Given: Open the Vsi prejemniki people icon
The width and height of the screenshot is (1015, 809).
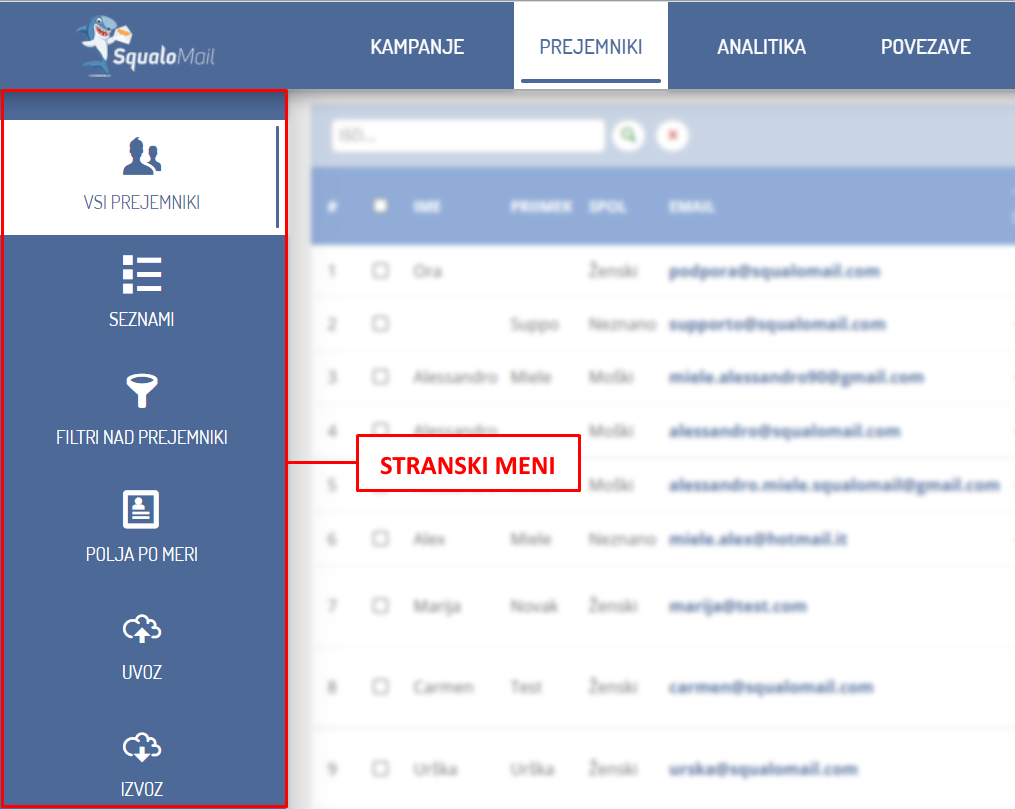Looking at the screenshot, I should pyautogui.click(x=142, y=157).
